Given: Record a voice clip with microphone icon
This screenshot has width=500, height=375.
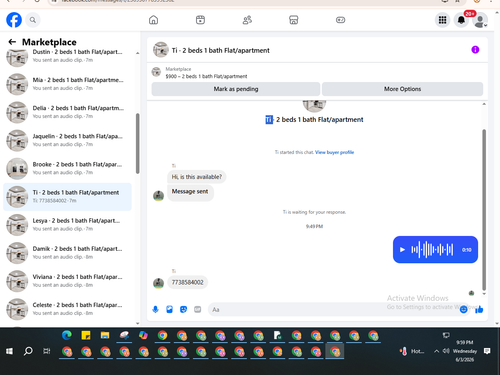Looking at the screenshot, I should pyautogui.click(x=155, y=310).
